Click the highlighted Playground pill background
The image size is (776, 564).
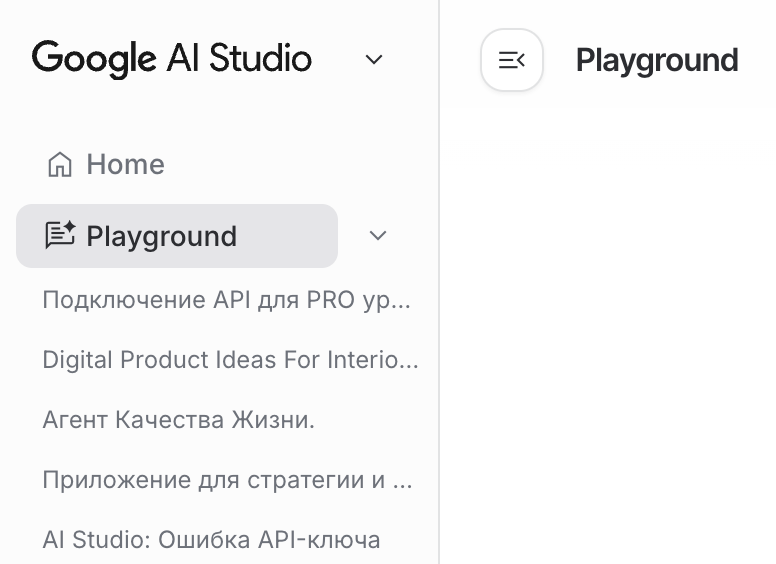(x=290, y=236)
